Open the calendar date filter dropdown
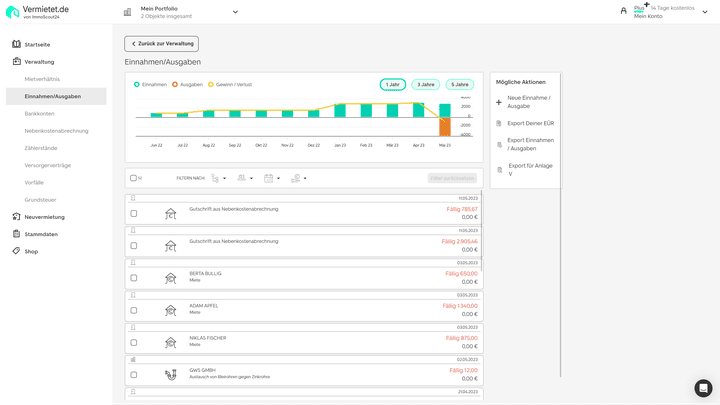Image resolution: width=720 pixels, height=405 pixels. point(271,178)
